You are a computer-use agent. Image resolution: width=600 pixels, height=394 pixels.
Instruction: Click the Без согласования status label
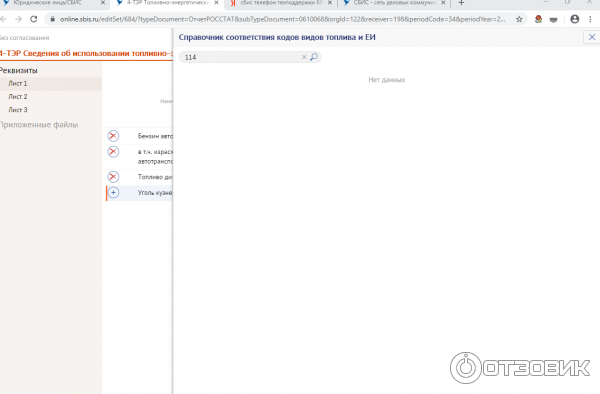coord(24,38)
